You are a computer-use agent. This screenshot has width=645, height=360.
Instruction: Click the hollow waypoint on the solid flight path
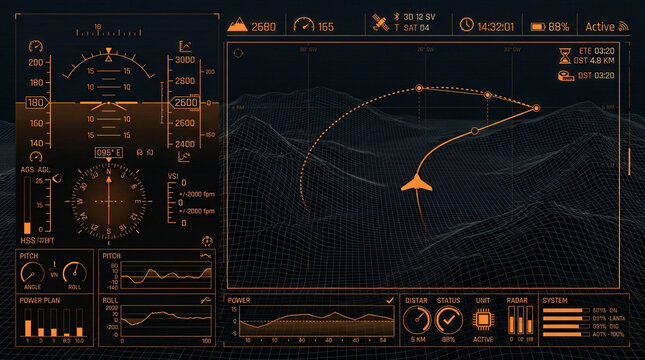475,131
